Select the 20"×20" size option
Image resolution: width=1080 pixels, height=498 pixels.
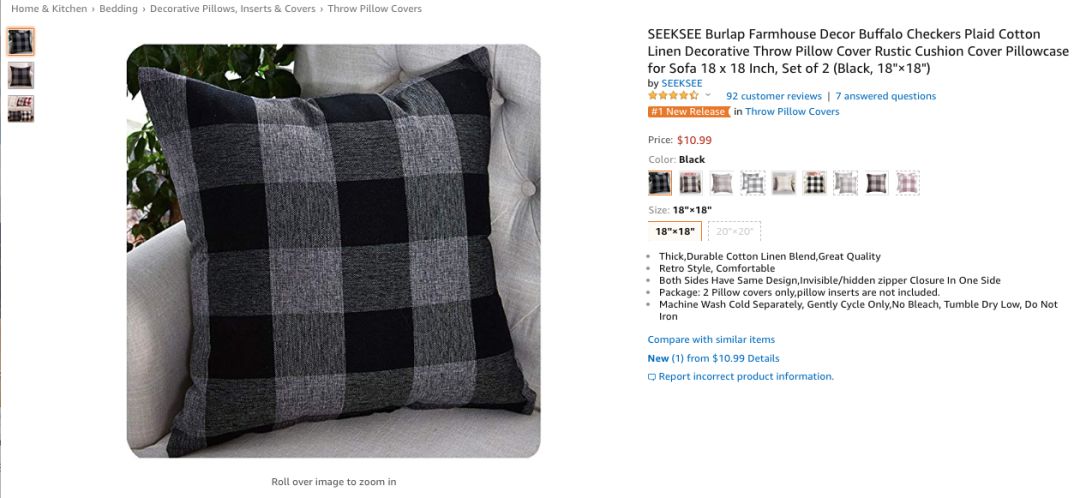[x=734, y=231]
